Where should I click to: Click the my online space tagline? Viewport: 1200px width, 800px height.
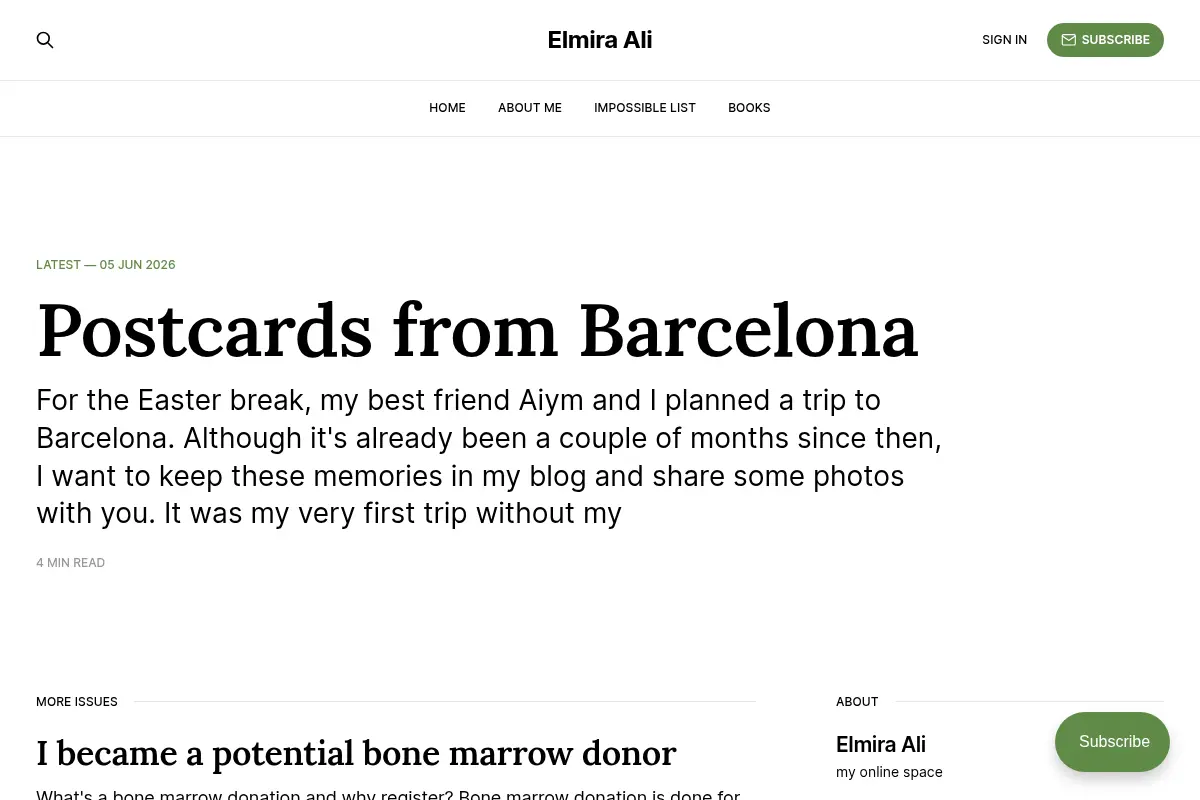click(889, 772)
